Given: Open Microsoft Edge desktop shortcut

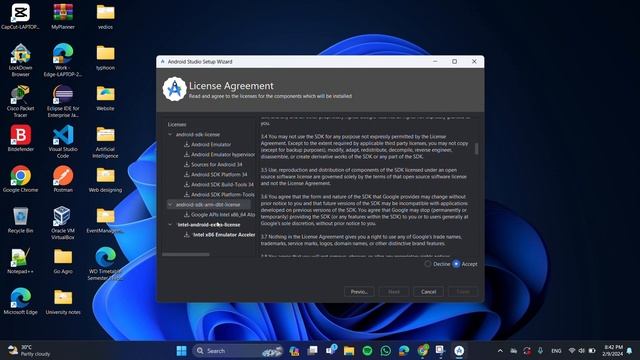Looking at the screenshot, I should (20, 302).
